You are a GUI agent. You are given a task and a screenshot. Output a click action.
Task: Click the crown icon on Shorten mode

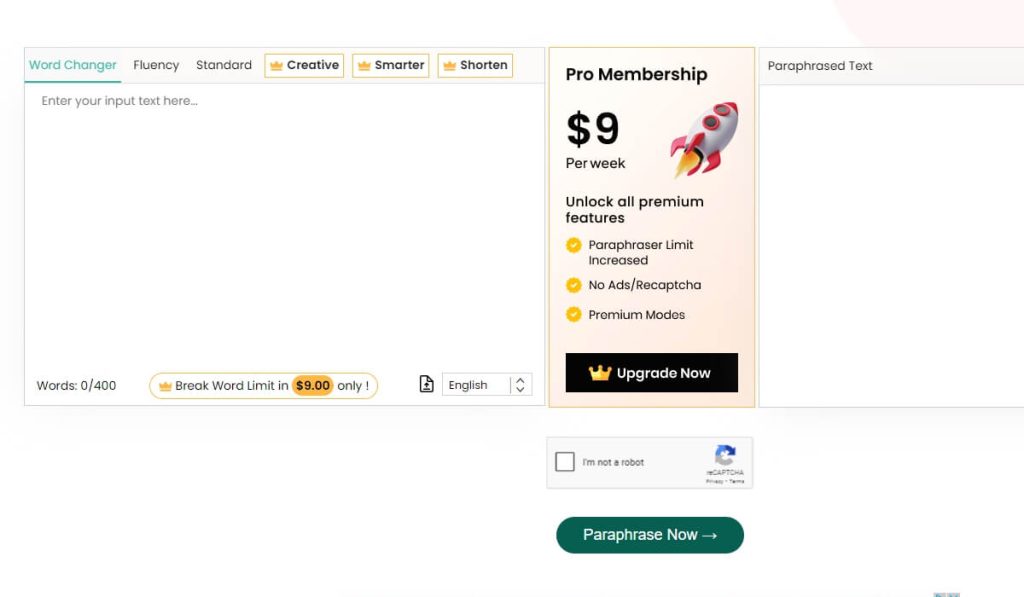(450, 66)
